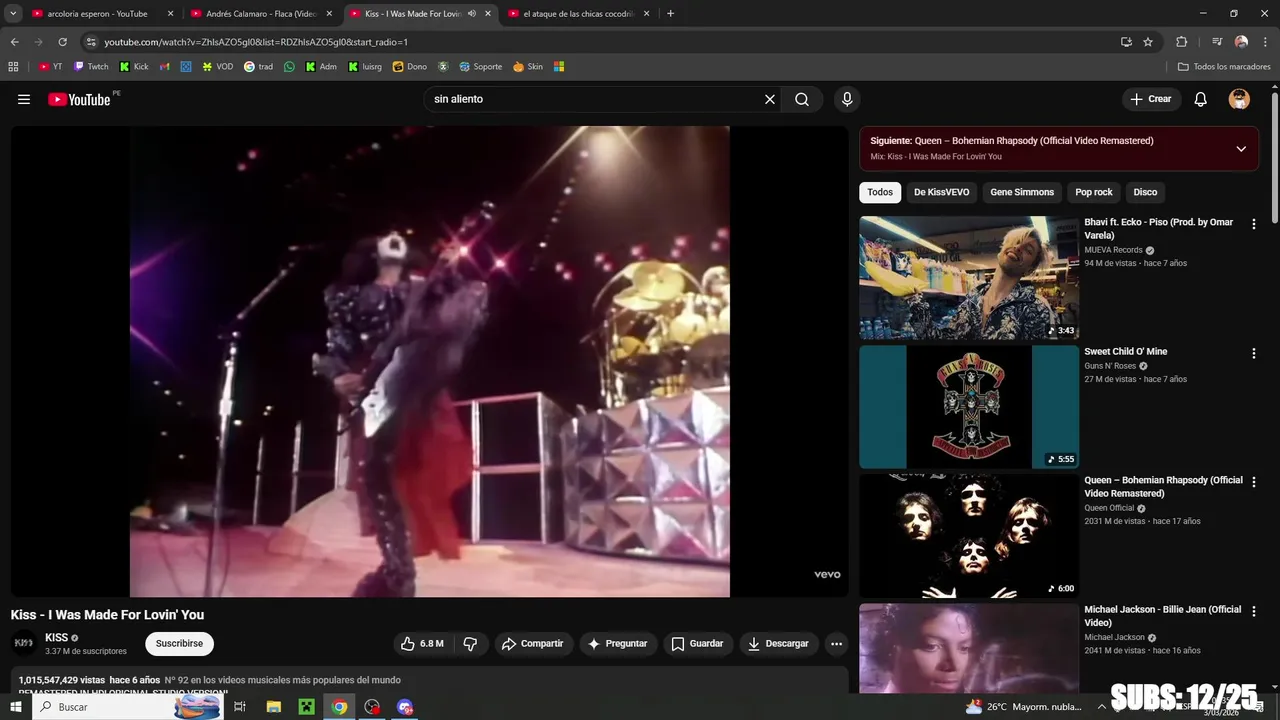Screen dimensions: 1280x720
Task: Open options menu for Billie Jean video
Action: pyautogui.click(x=1253, y=611)
